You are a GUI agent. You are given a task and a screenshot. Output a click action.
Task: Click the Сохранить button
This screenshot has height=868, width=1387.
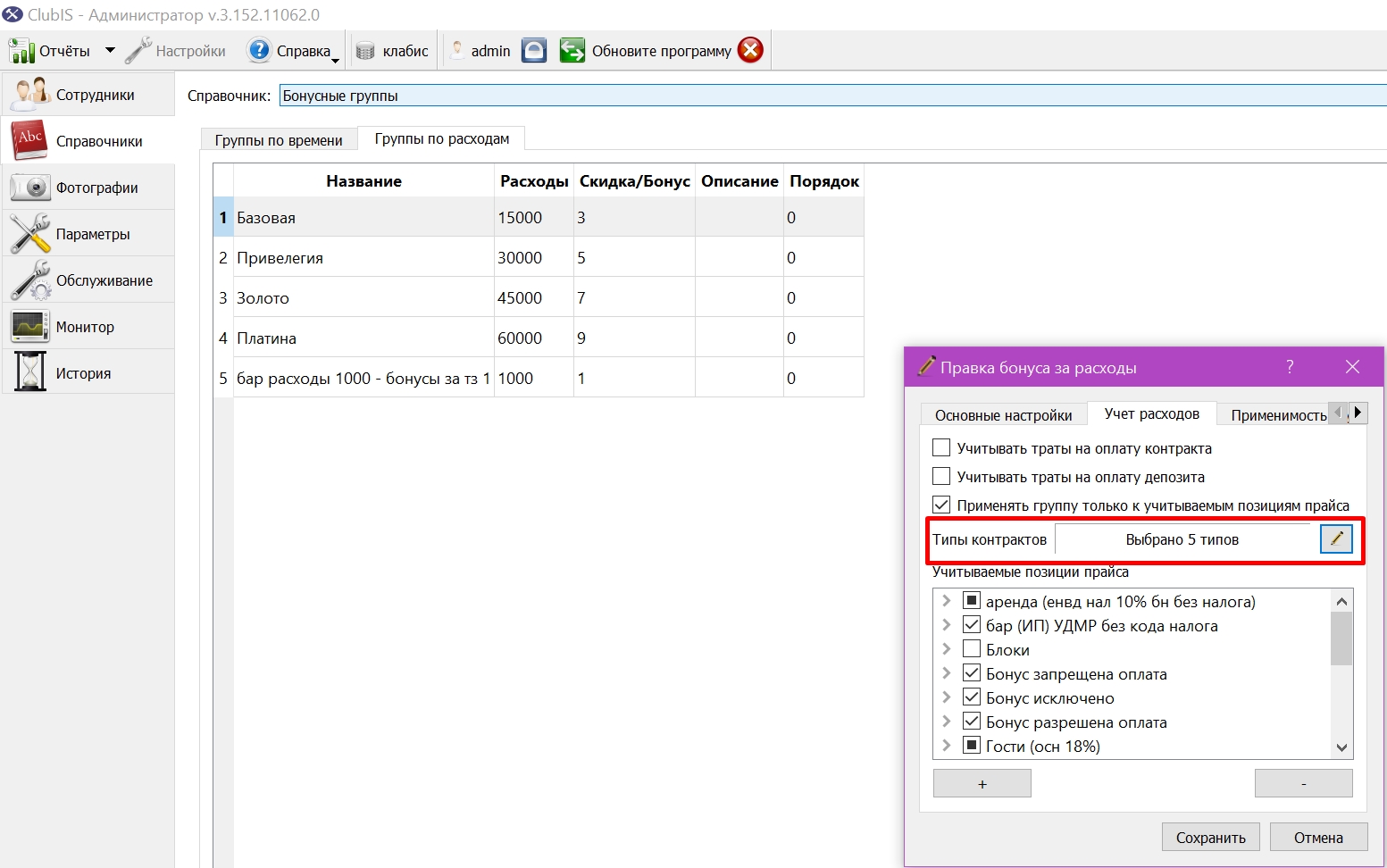pos(1210,838)
